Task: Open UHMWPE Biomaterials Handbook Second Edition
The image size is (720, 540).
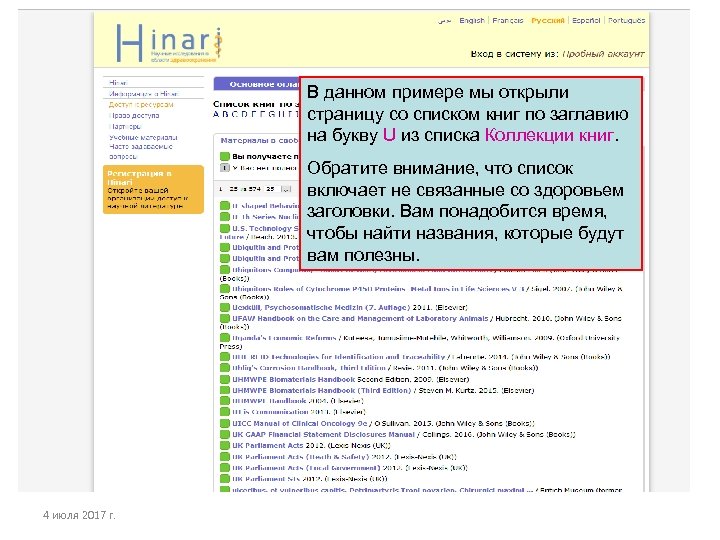Action: click(x=293, y=379)
